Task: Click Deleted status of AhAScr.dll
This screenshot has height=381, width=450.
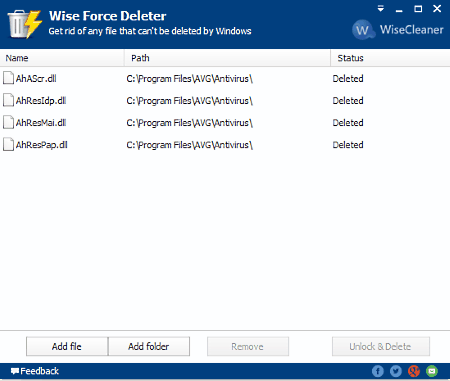Action: coord(348,79)
